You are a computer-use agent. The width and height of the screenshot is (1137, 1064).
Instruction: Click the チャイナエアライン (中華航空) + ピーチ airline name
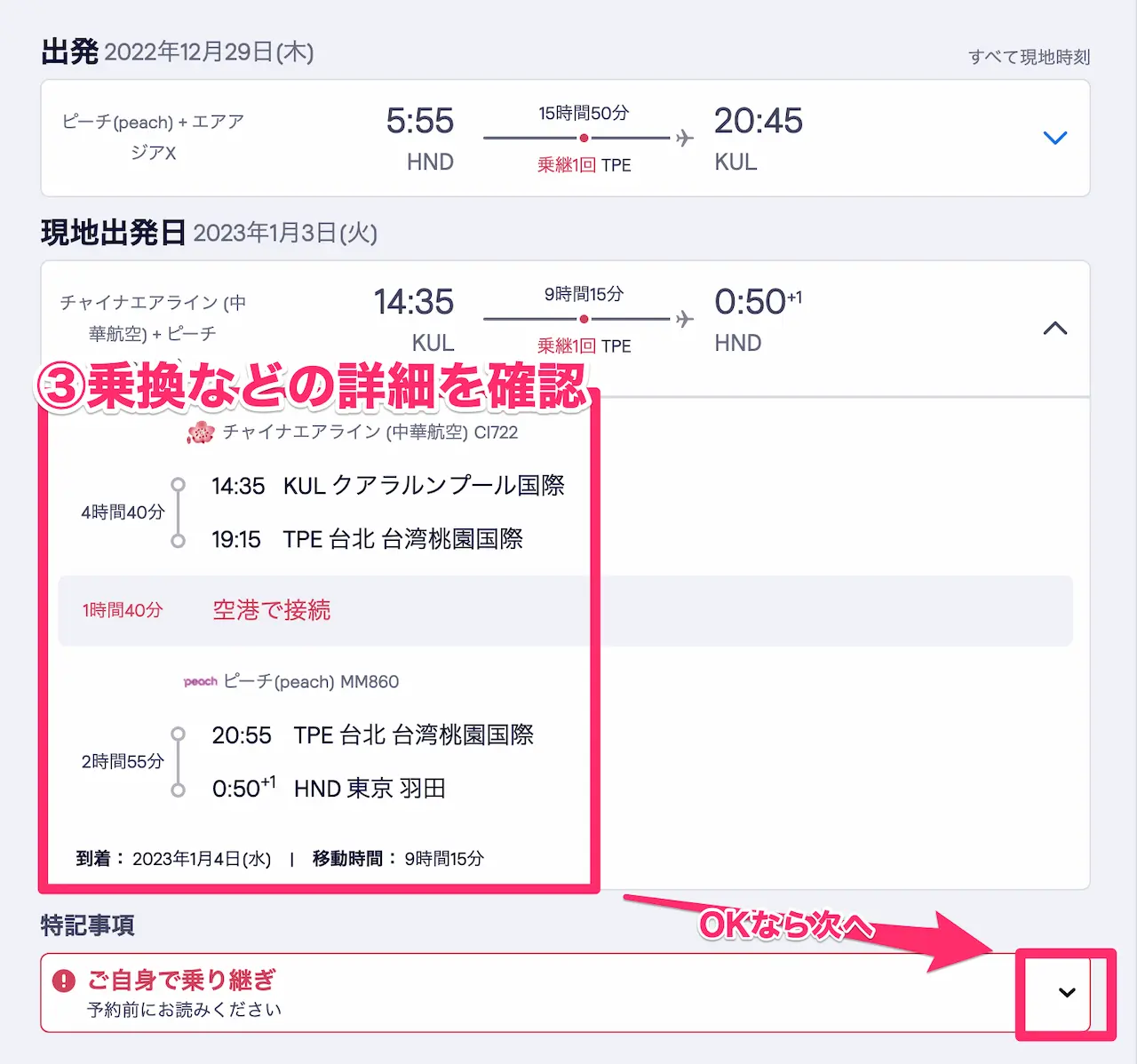pyautogui.click(x=153, y=318)
